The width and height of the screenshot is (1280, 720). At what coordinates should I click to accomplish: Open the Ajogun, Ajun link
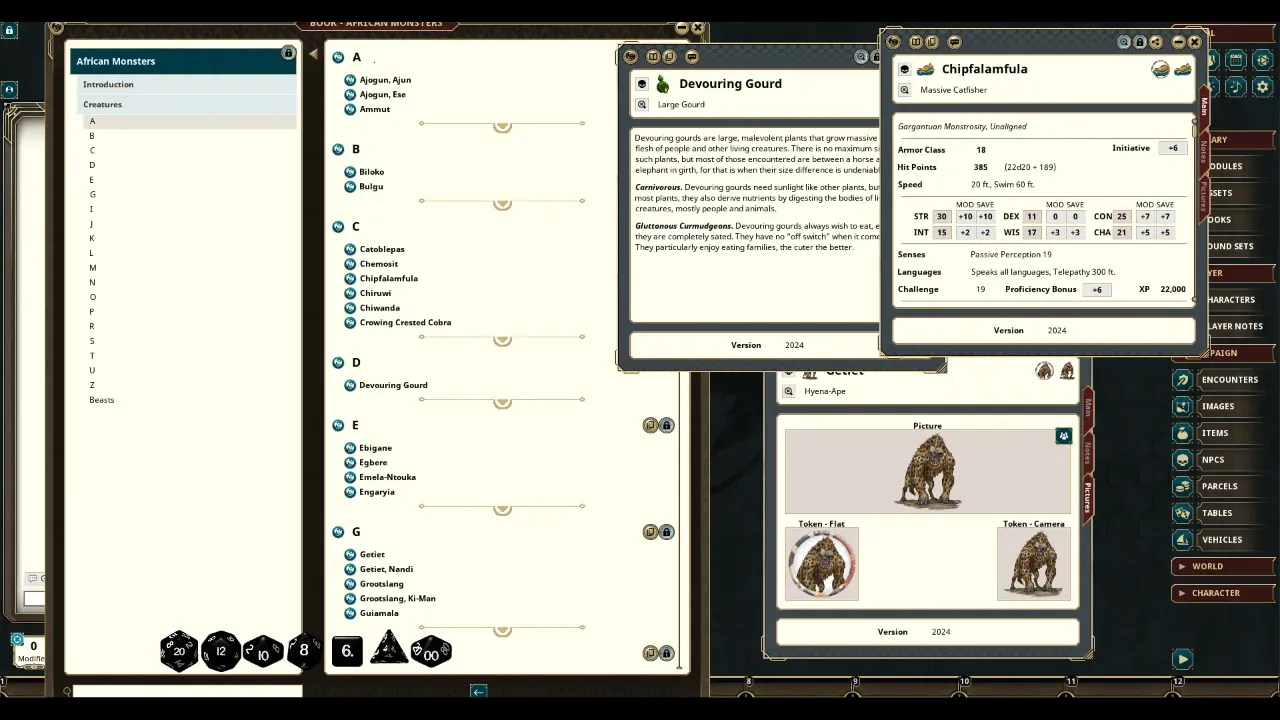(385, 80)
